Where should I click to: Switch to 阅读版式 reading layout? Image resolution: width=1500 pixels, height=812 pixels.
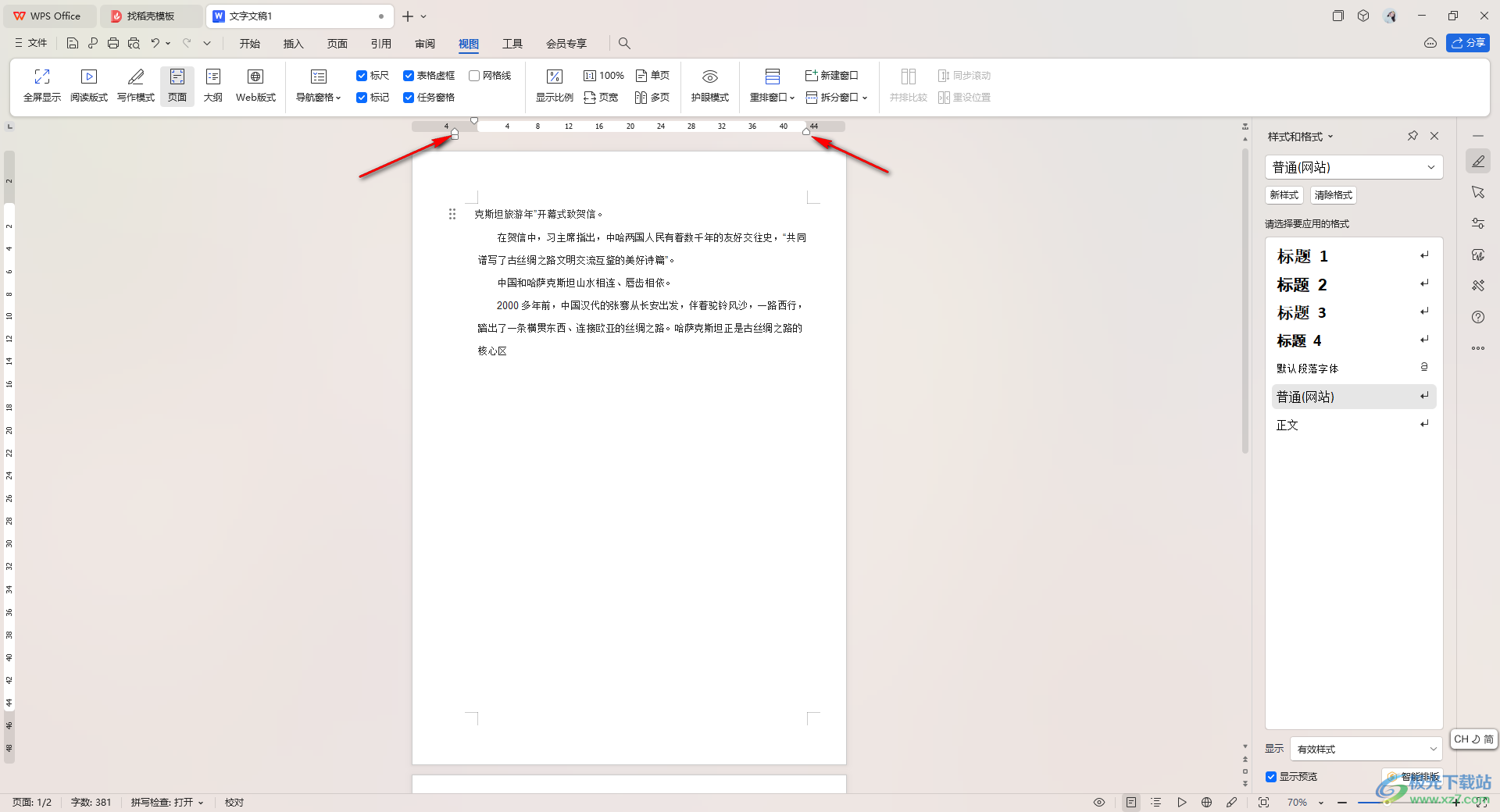click(89, 85)
